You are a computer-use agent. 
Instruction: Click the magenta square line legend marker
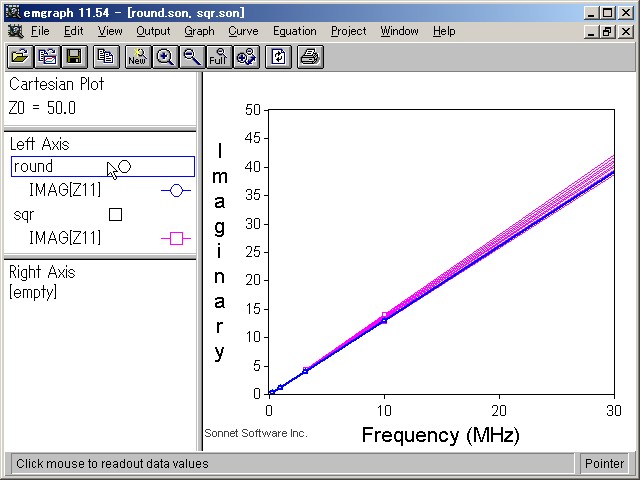[176, 238]
